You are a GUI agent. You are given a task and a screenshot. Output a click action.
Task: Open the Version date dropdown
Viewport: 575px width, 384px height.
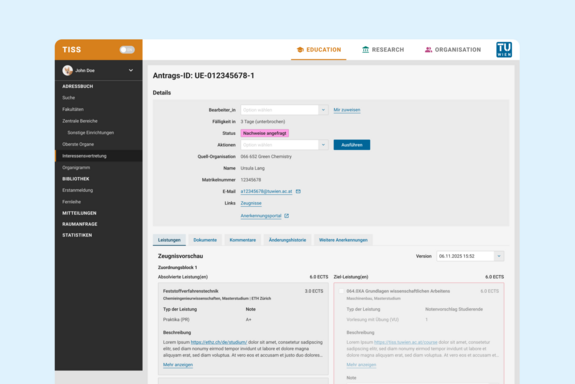(470, 256)
